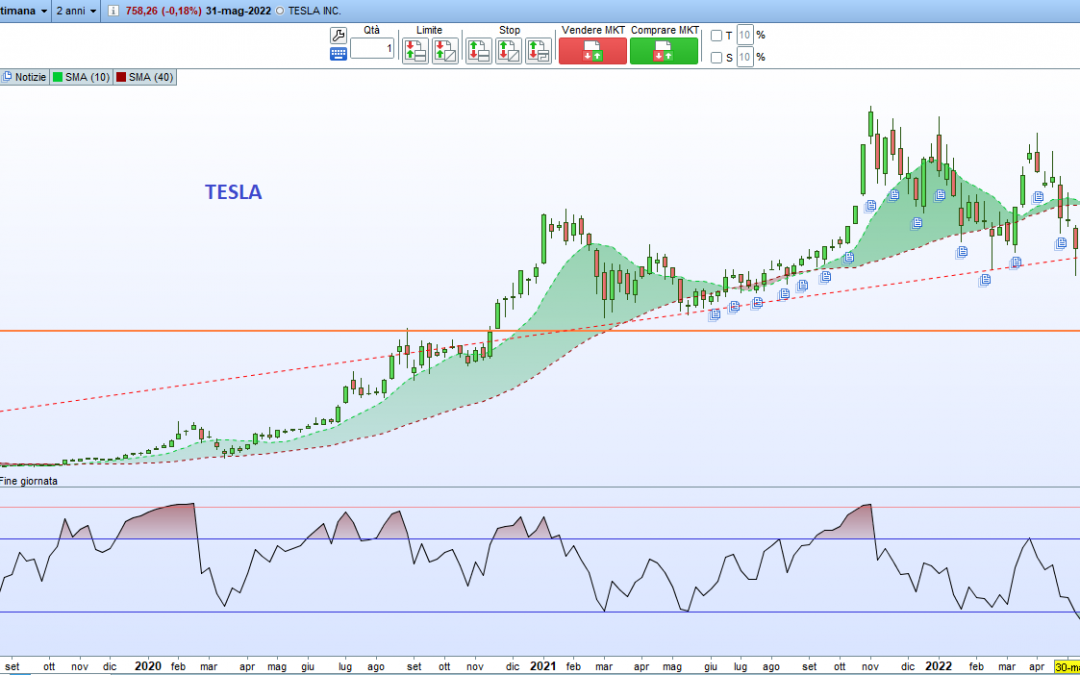Select the orange horizontal price line
The image size is (1080, 675).
tap(540, 331)
